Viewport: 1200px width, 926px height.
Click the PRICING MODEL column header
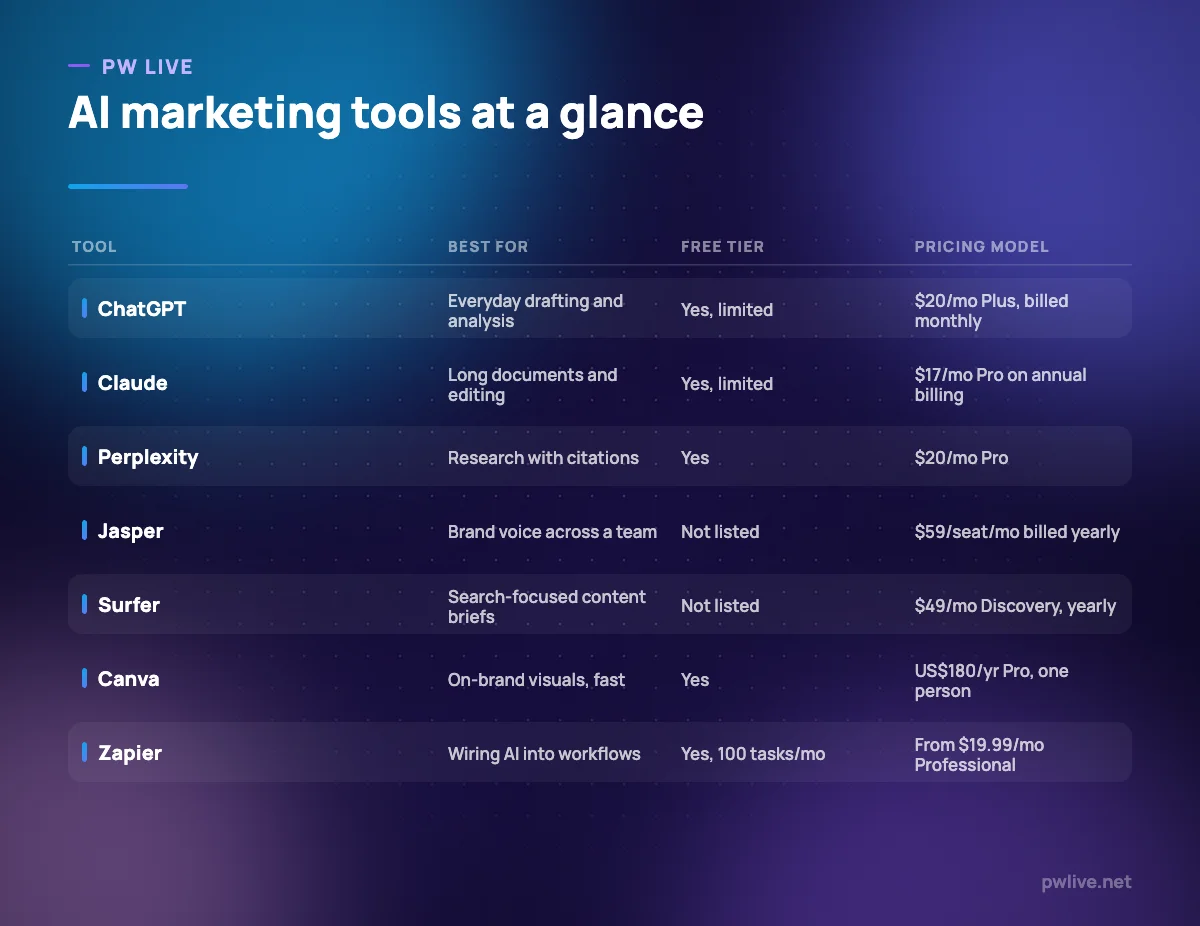981,247
